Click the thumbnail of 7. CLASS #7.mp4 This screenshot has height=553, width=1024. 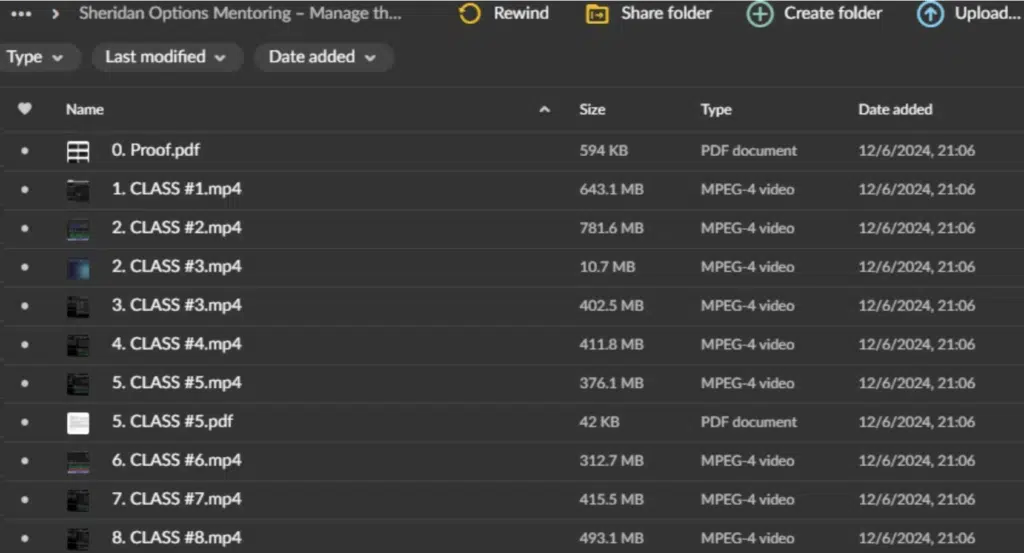pyautogui.click(x=78, y=501)
